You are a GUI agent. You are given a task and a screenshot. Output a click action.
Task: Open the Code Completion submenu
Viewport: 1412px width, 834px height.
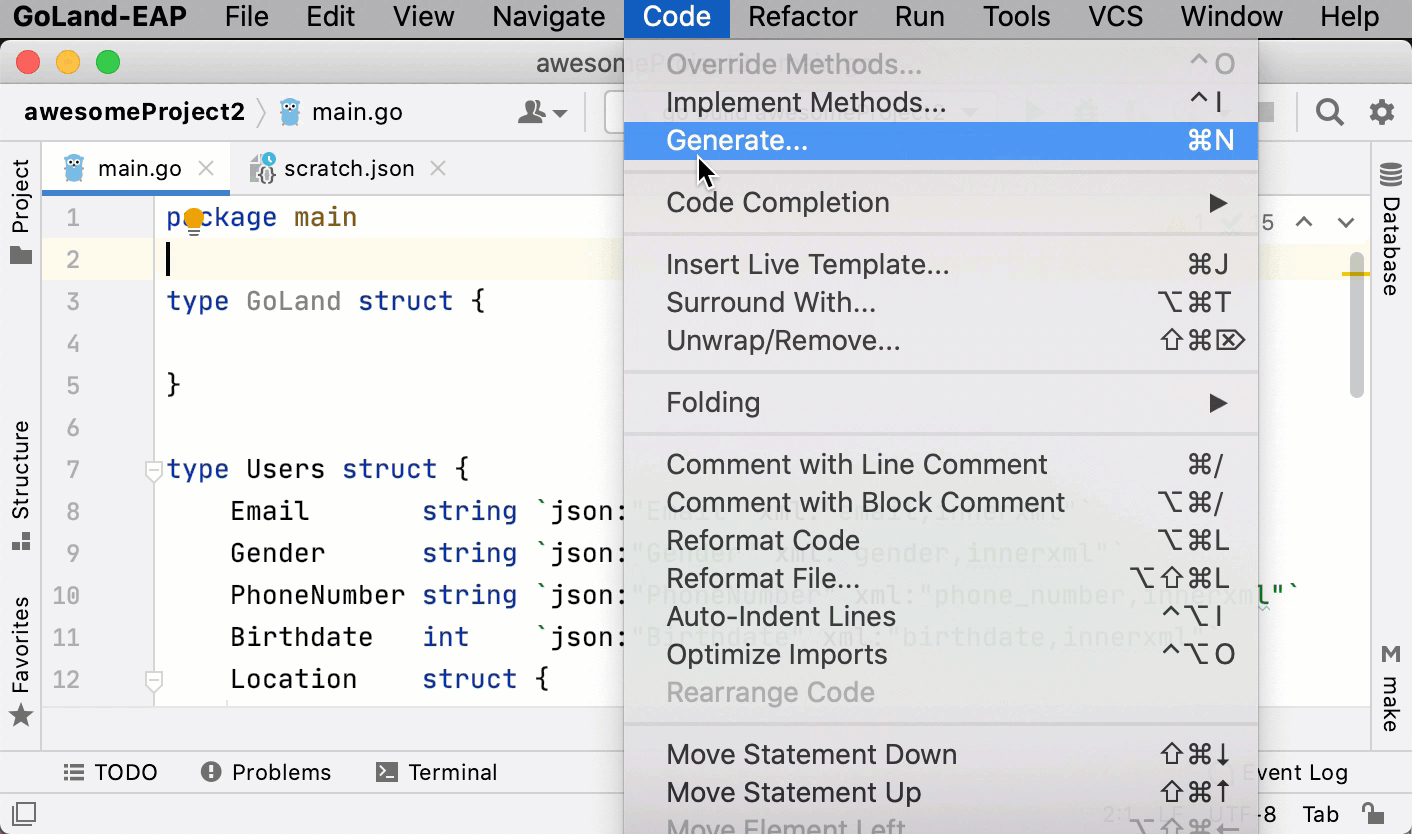(x=778, y=202)
